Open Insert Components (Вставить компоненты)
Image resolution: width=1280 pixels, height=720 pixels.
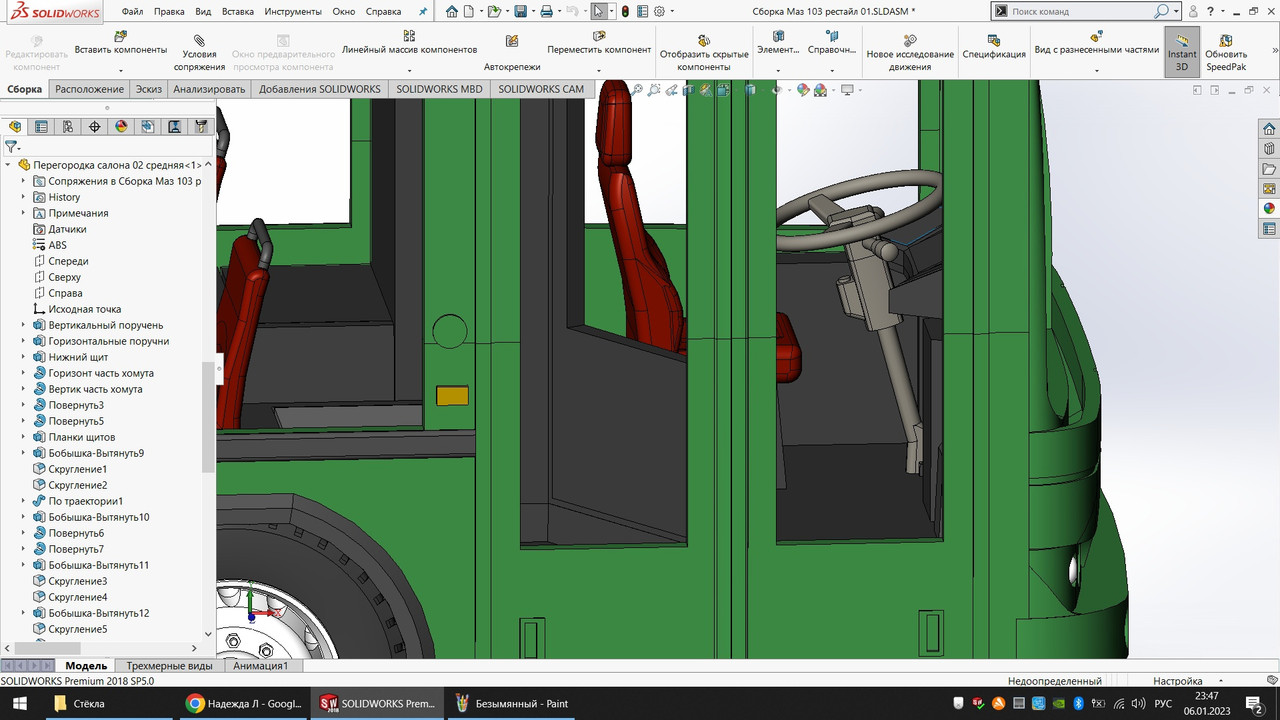click(120, 43)
